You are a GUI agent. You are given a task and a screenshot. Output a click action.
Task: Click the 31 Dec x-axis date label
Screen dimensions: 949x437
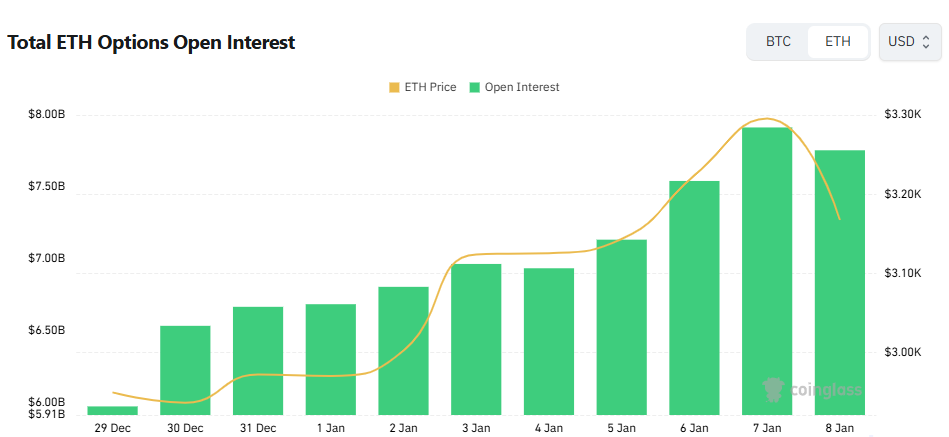coord(258,428)
